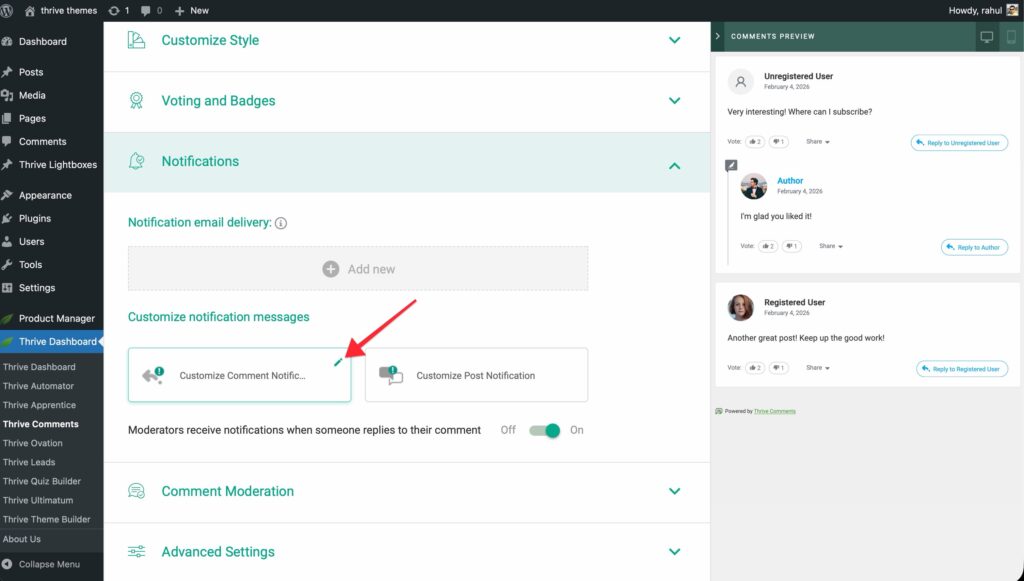Open Thrive Leads in sidebar menu
The width and height of the screenshot is (1024, 581).
[29, 462]
